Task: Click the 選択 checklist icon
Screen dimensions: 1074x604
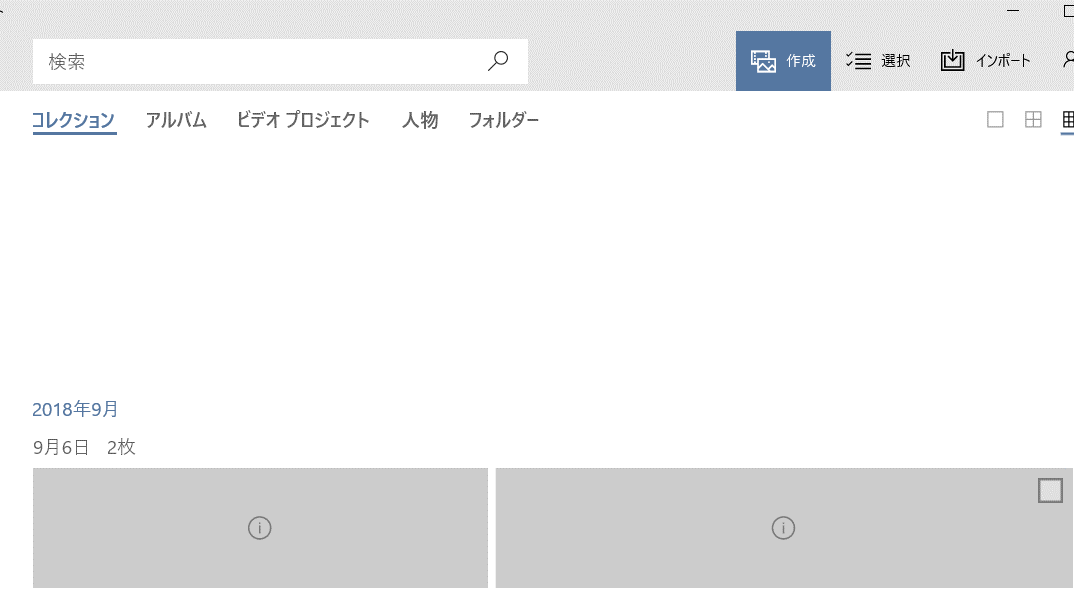Action: click(858, 61)
